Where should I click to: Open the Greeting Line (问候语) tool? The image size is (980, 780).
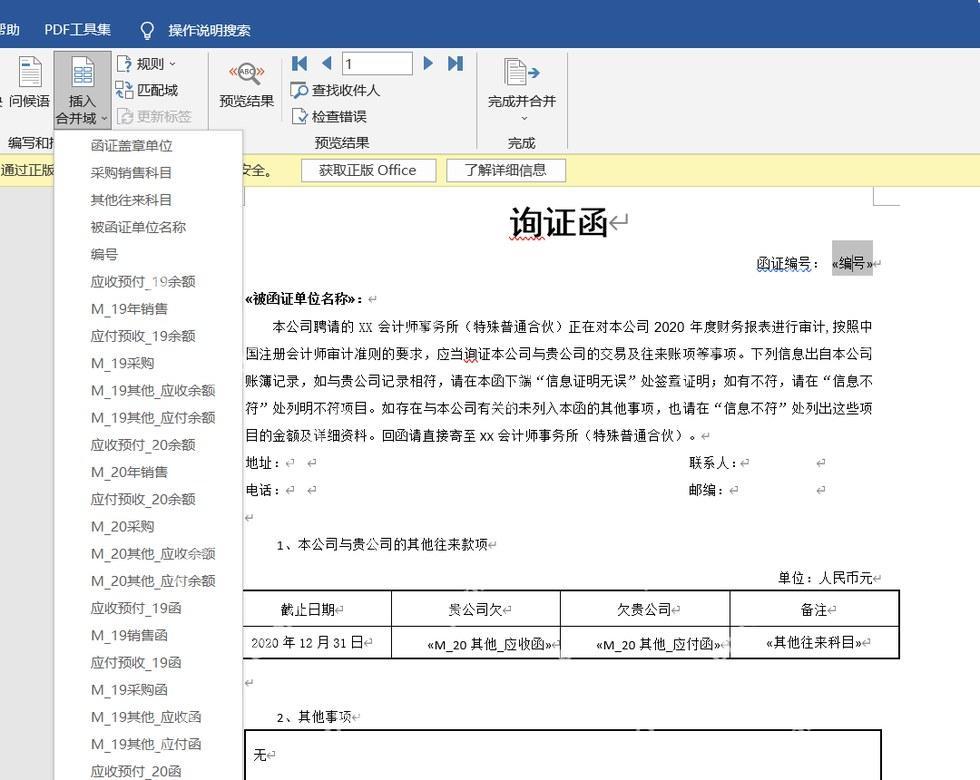(29, 81)
